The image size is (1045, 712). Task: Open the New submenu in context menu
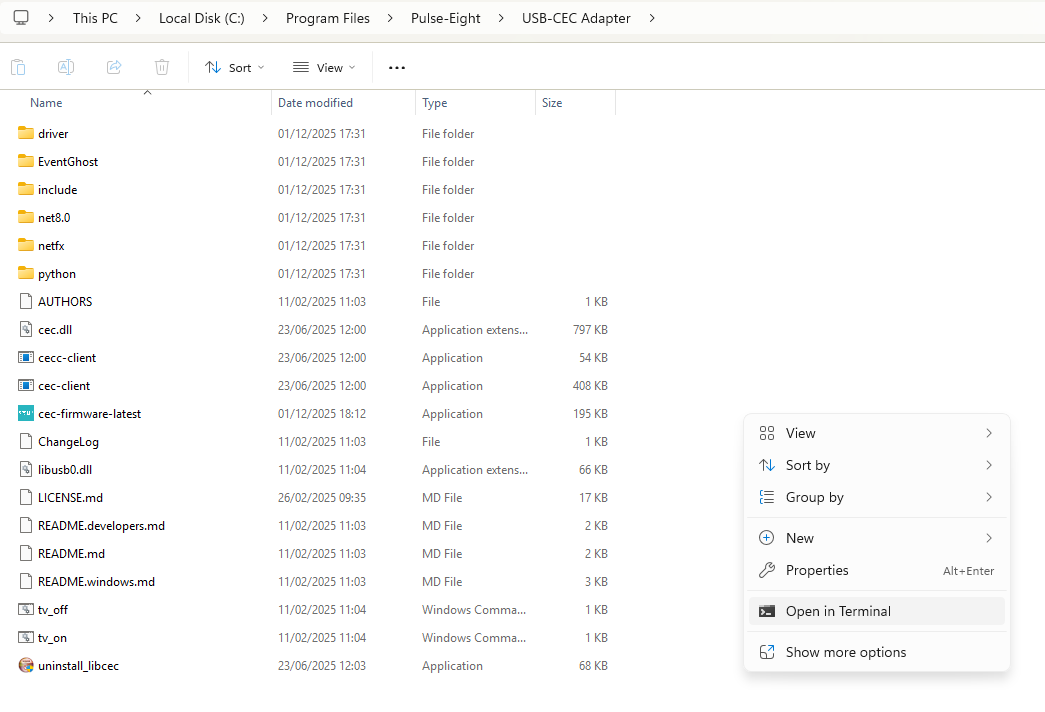pyautogui.click(x=876, y=538)
